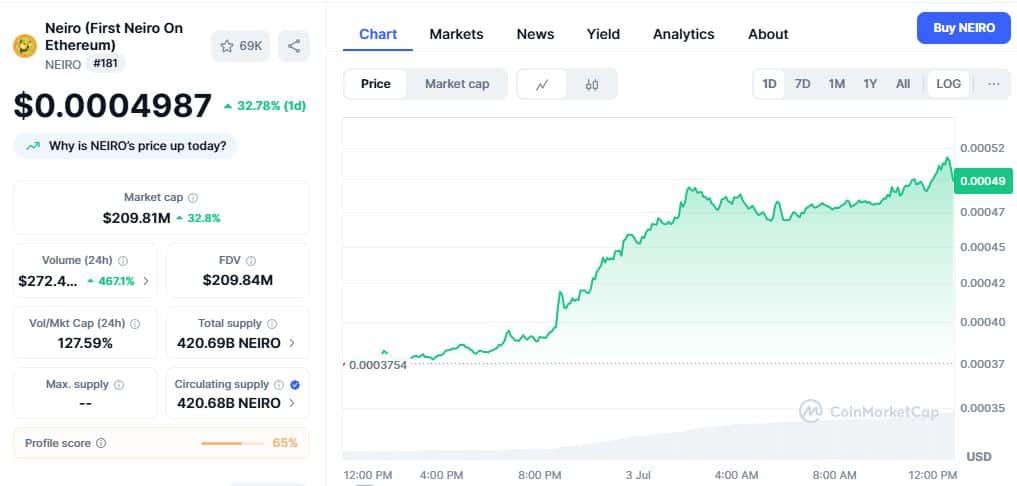
Task: Click the 4:00 AM time axis label
Action: point(736,476)
